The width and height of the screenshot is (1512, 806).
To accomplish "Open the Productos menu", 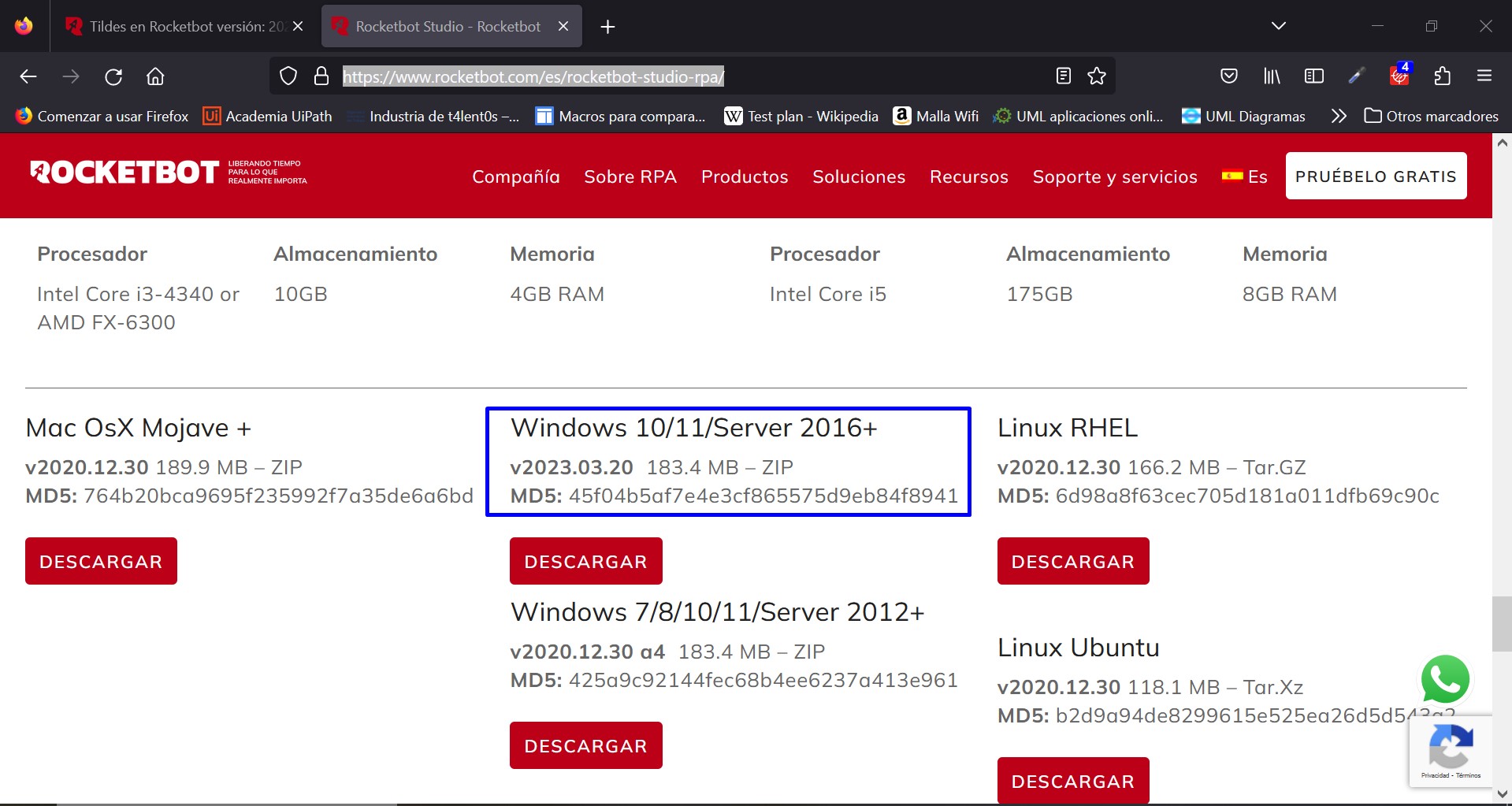I will 744,176.
